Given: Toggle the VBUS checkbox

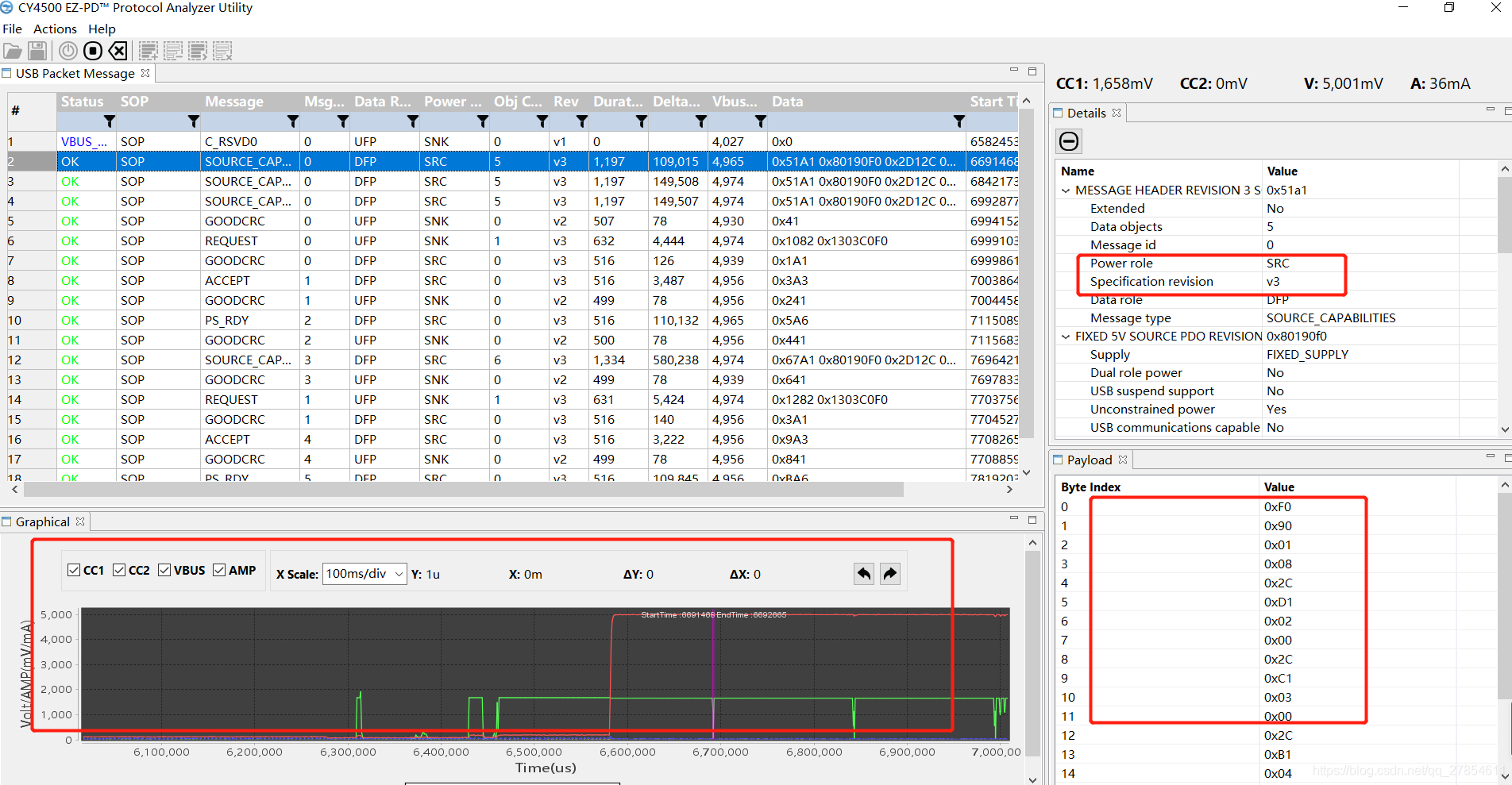Looking at the screenshot, I should tap(164, 570).
